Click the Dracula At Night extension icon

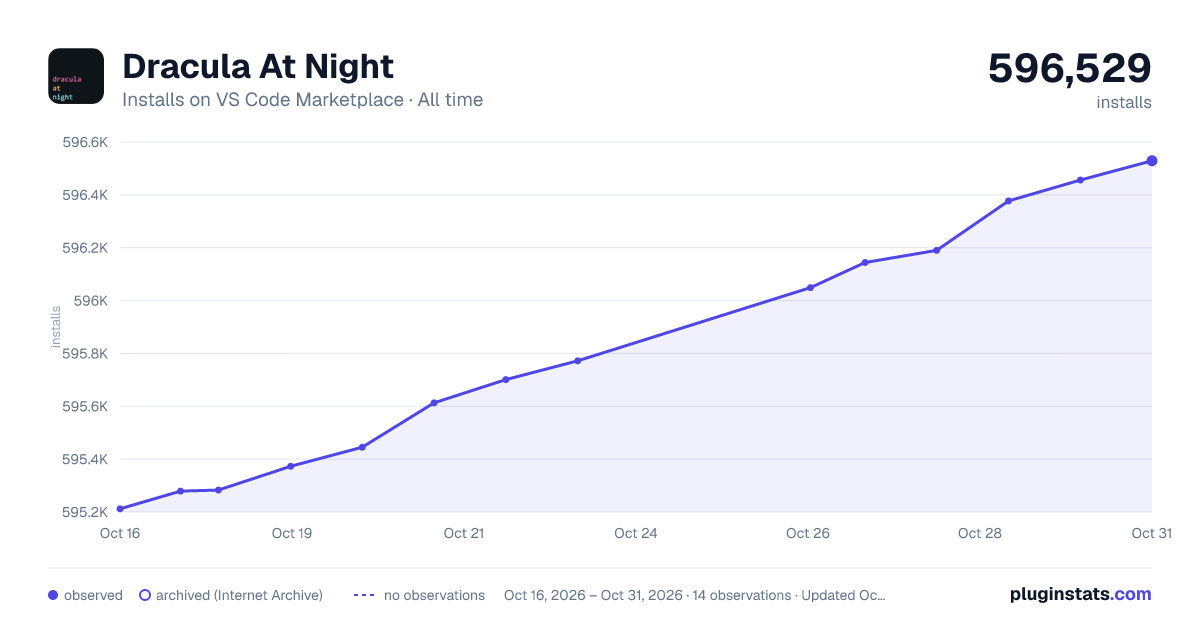click(76, 76)
